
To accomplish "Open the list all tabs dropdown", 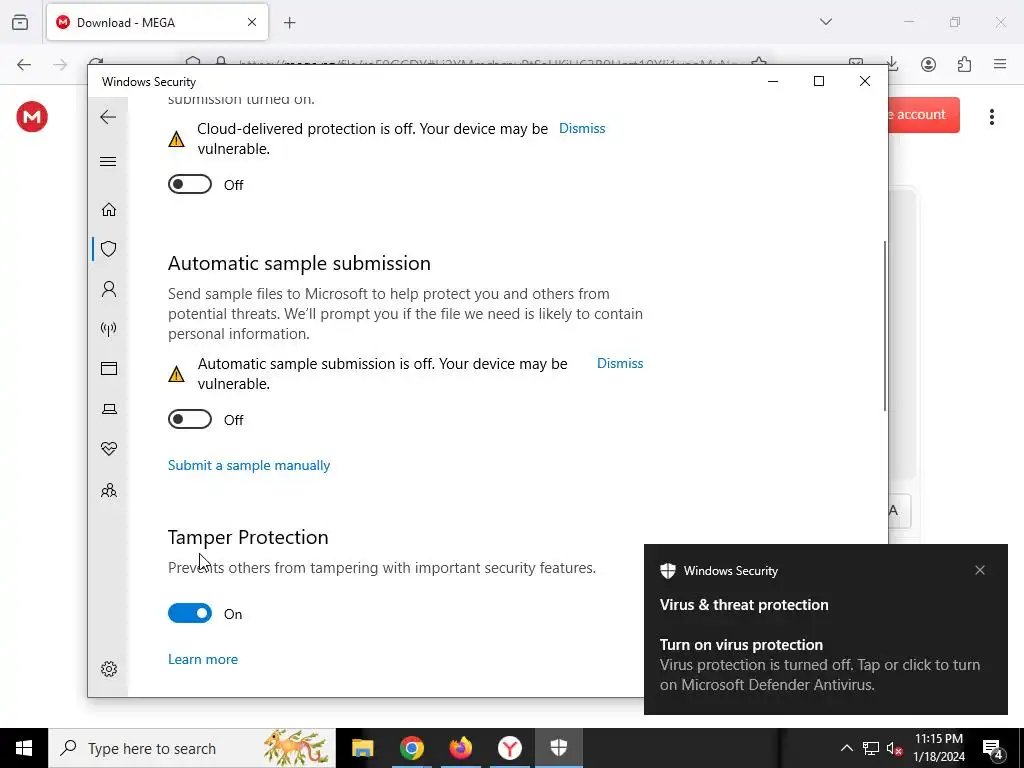I will [825, 22].
